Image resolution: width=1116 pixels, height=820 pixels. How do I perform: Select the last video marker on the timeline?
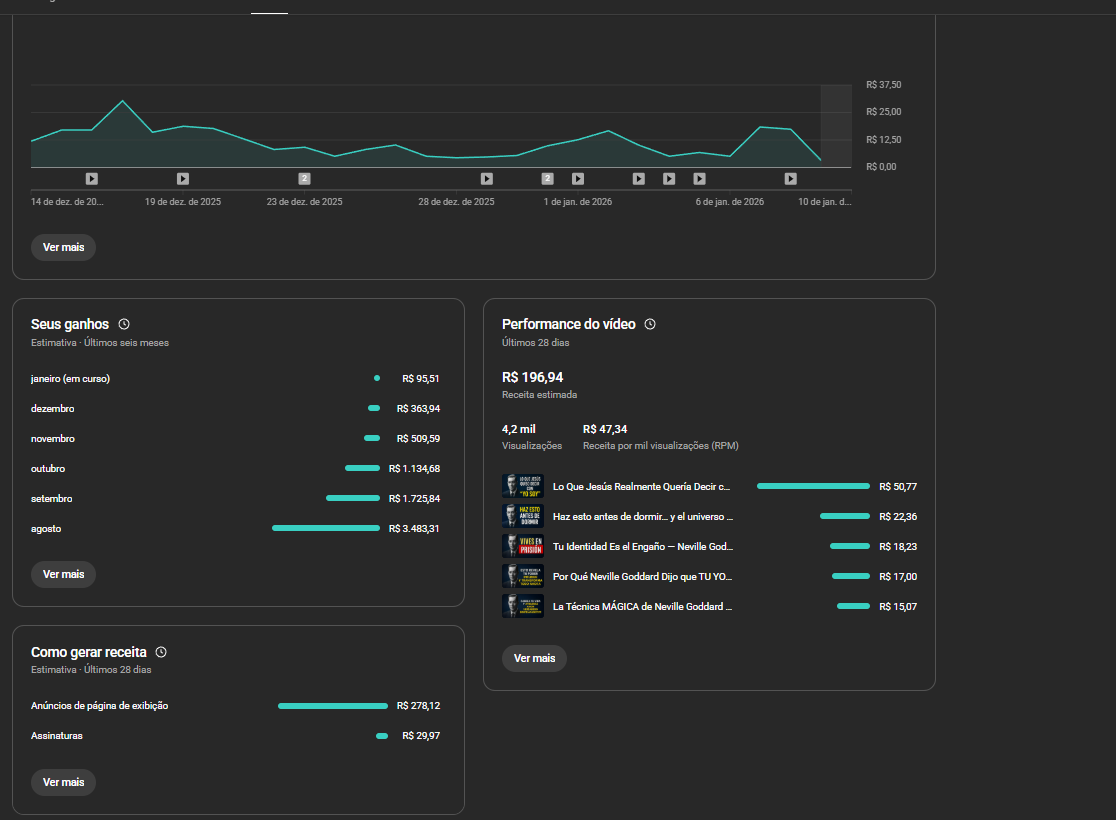tap(791, 179)
